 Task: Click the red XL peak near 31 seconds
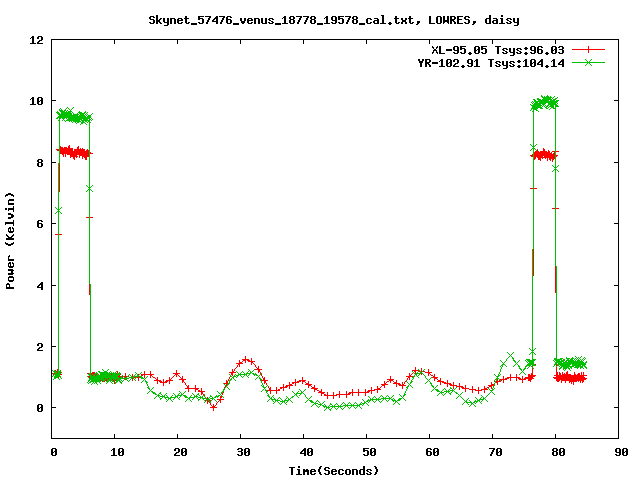[x=246, y=360]
